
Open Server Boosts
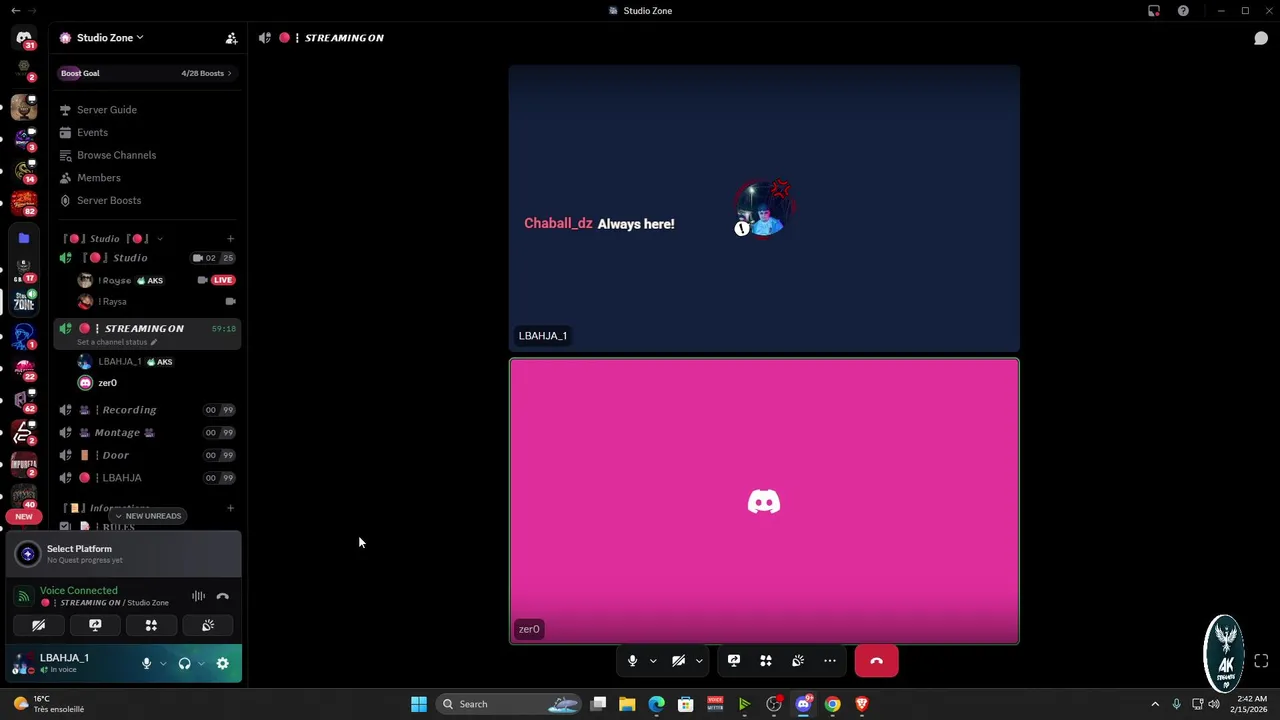[x=146, y=200]
